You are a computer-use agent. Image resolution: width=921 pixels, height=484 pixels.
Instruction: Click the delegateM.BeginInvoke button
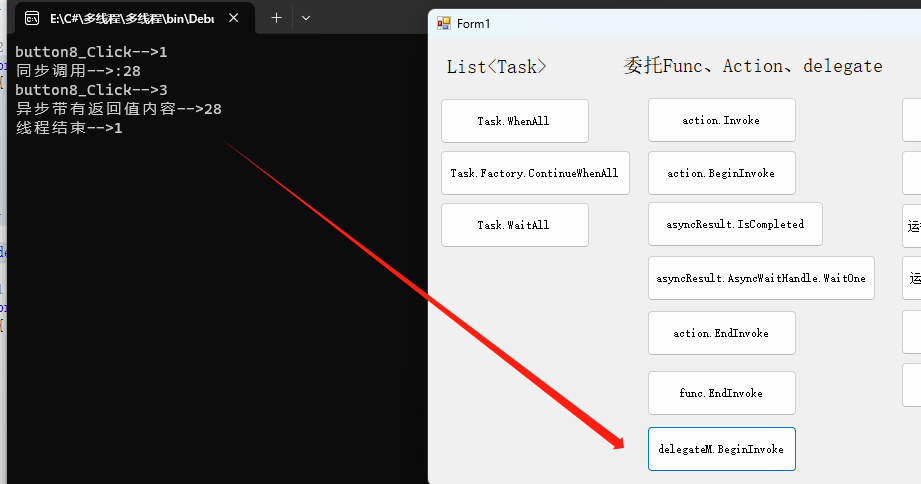[721, 449]
